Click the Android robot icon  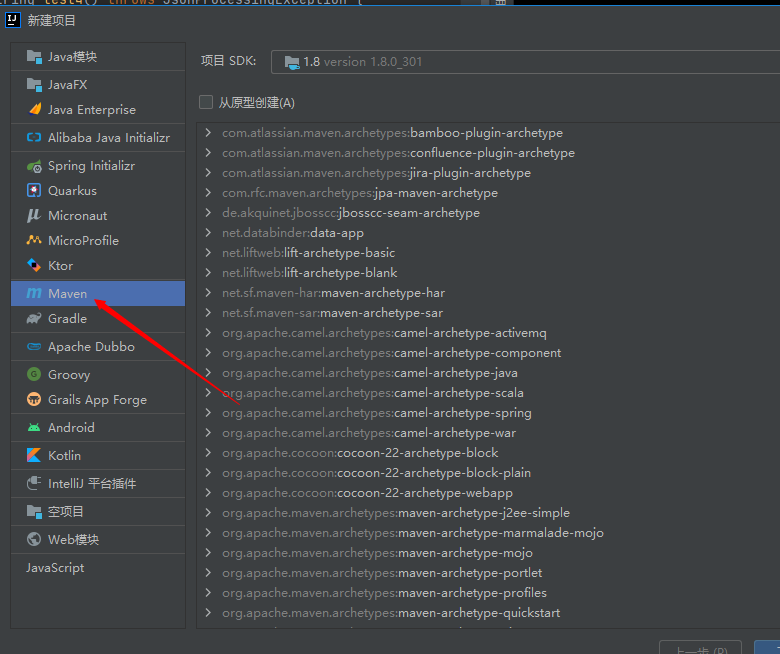click(x=34, y=427)
